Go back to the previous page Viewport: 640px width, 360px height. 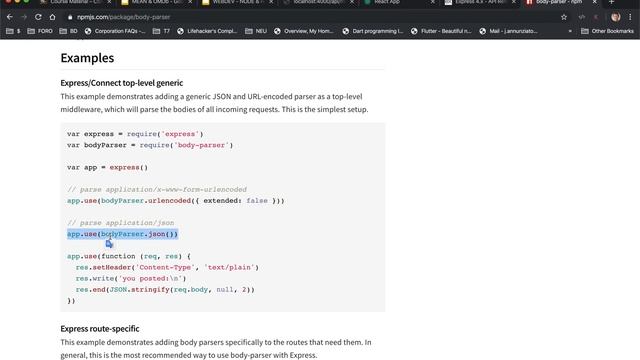coord(10,17)
